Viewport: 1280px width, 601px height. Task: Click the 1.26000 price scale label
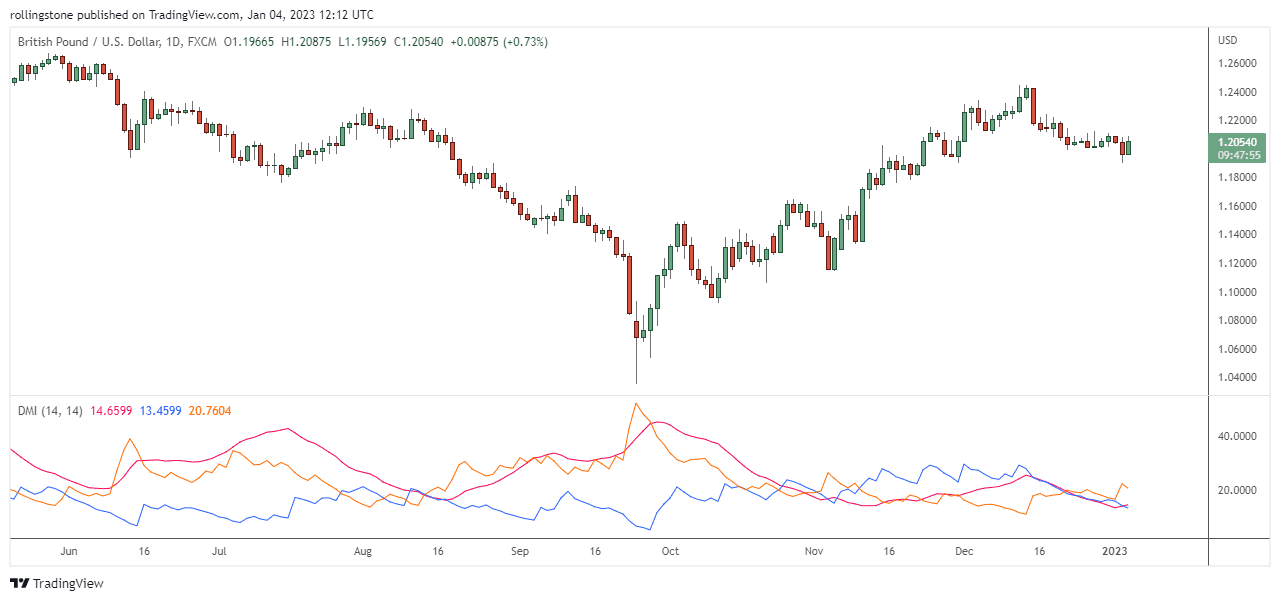click(1240, 62)
